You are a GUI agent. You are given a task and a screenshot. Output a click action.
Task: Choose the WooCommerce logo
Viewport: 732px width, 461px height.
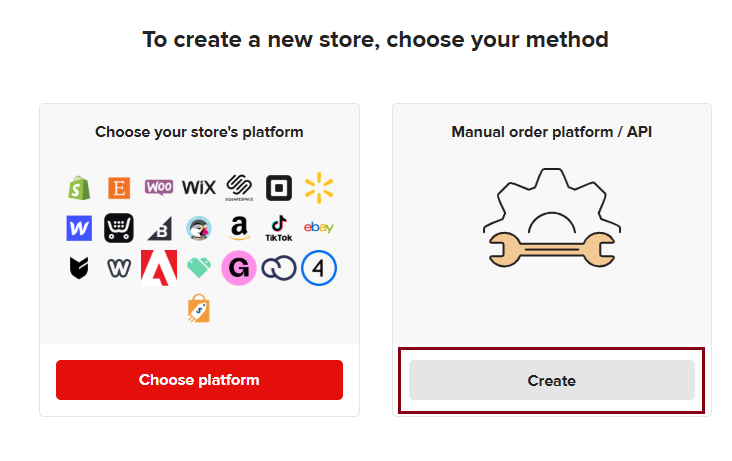[x=159, y=187]
